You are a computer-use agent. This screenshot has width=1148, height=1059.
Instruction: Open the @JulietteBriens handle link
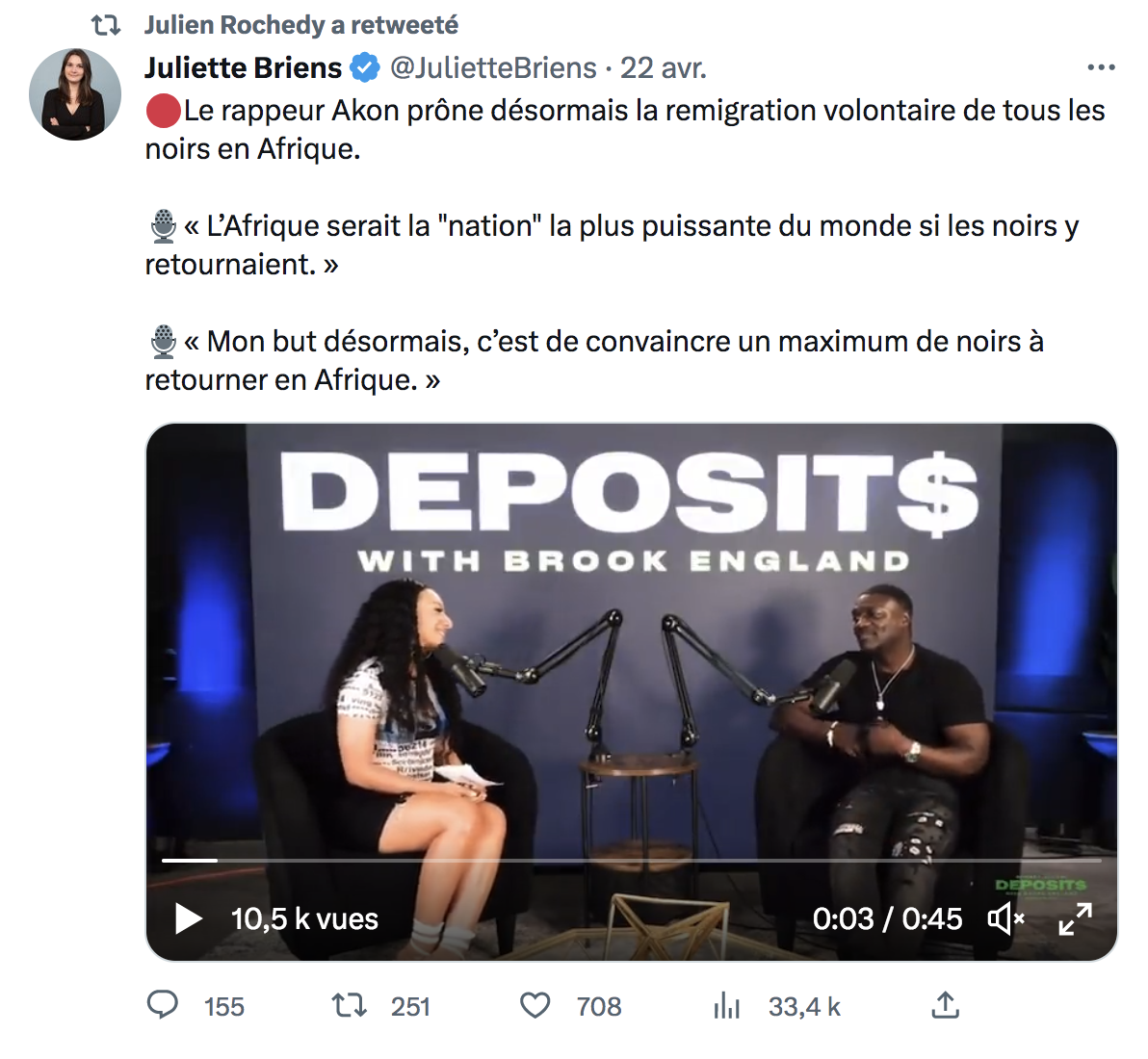(493, 68)
